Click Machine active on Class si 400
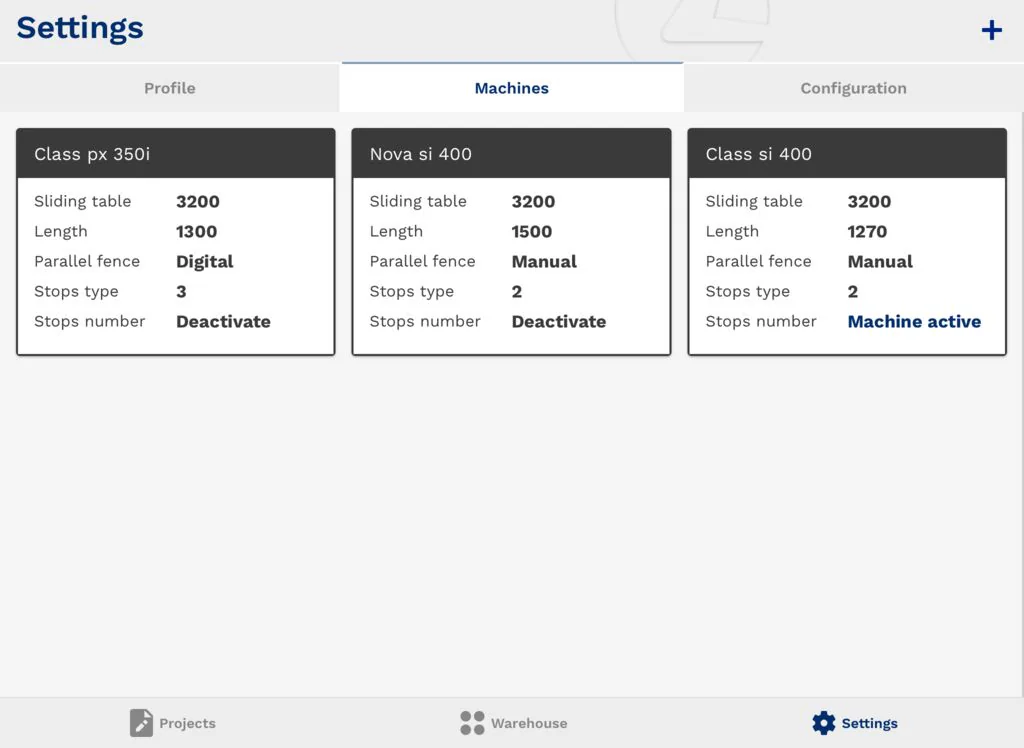Image resolution: width=1024 pixels, height=748 pixels. (x=914, y=321)
